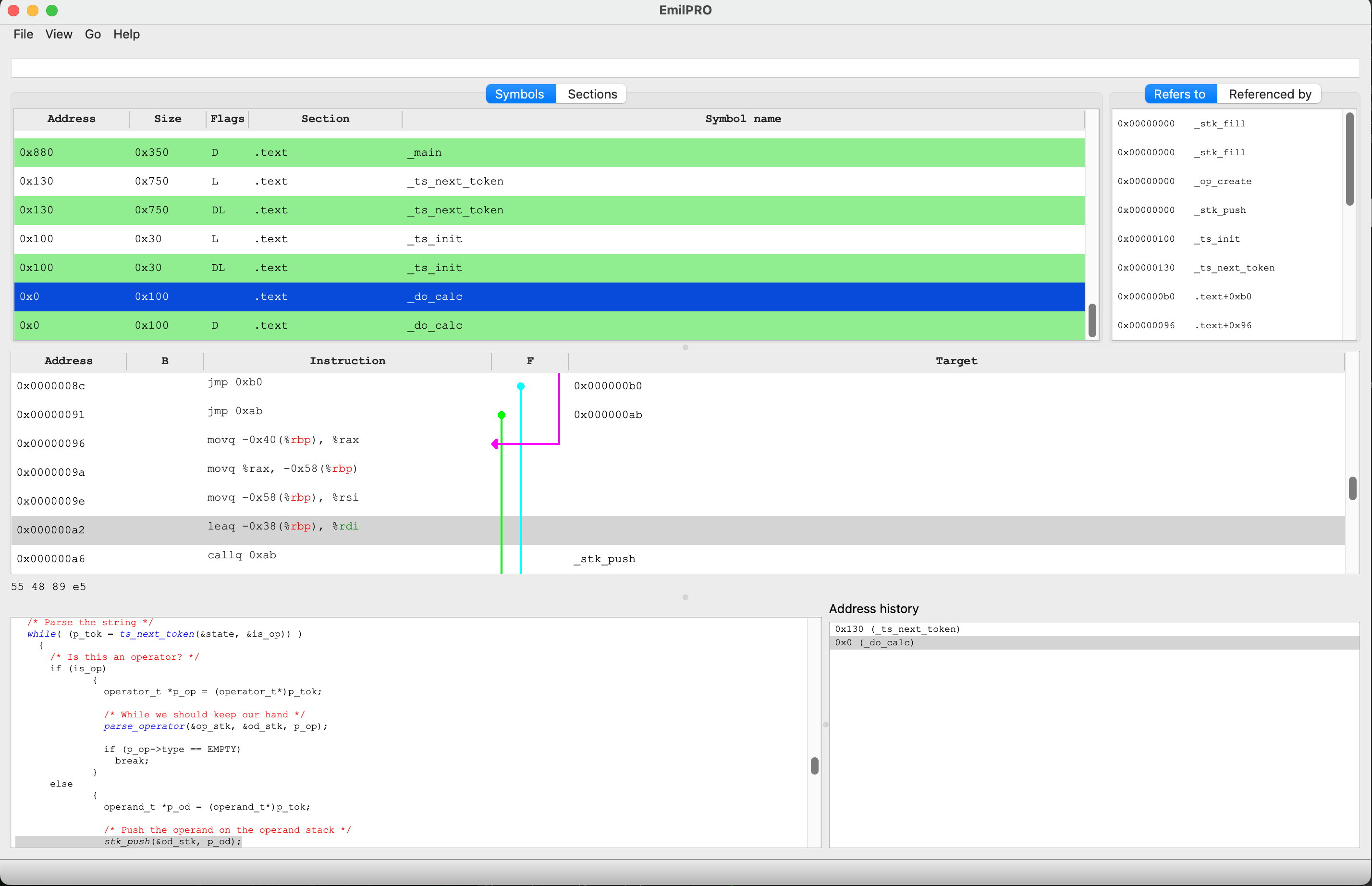Select the Symbols tab
This screenshot has height=886, width=1372.
[x=519, y=94]
